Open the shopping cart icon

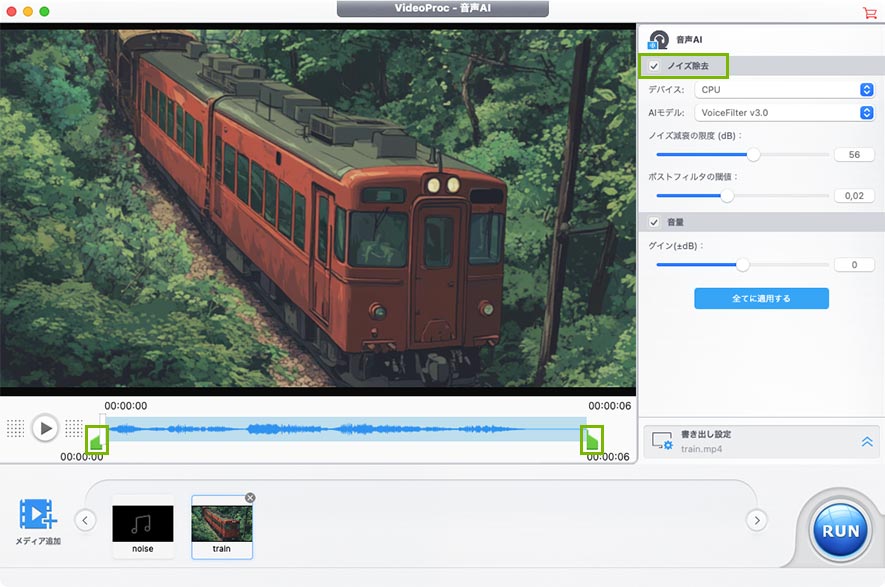[x=870, y=12]
